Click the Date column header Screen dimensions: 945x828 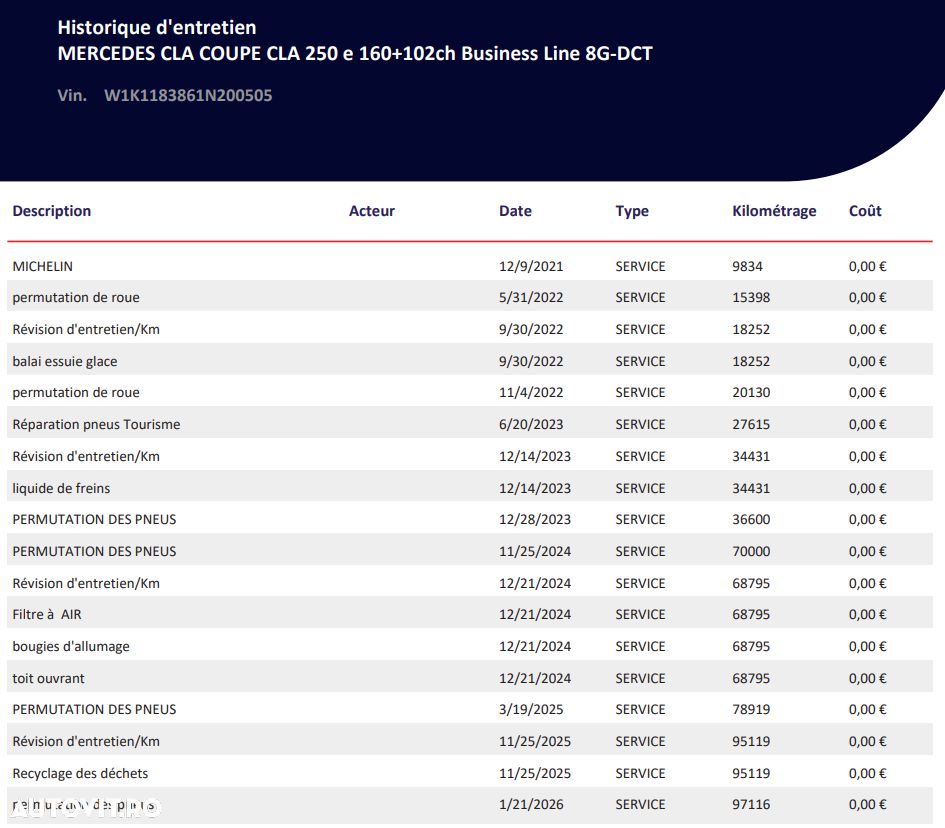click(515, 211)
